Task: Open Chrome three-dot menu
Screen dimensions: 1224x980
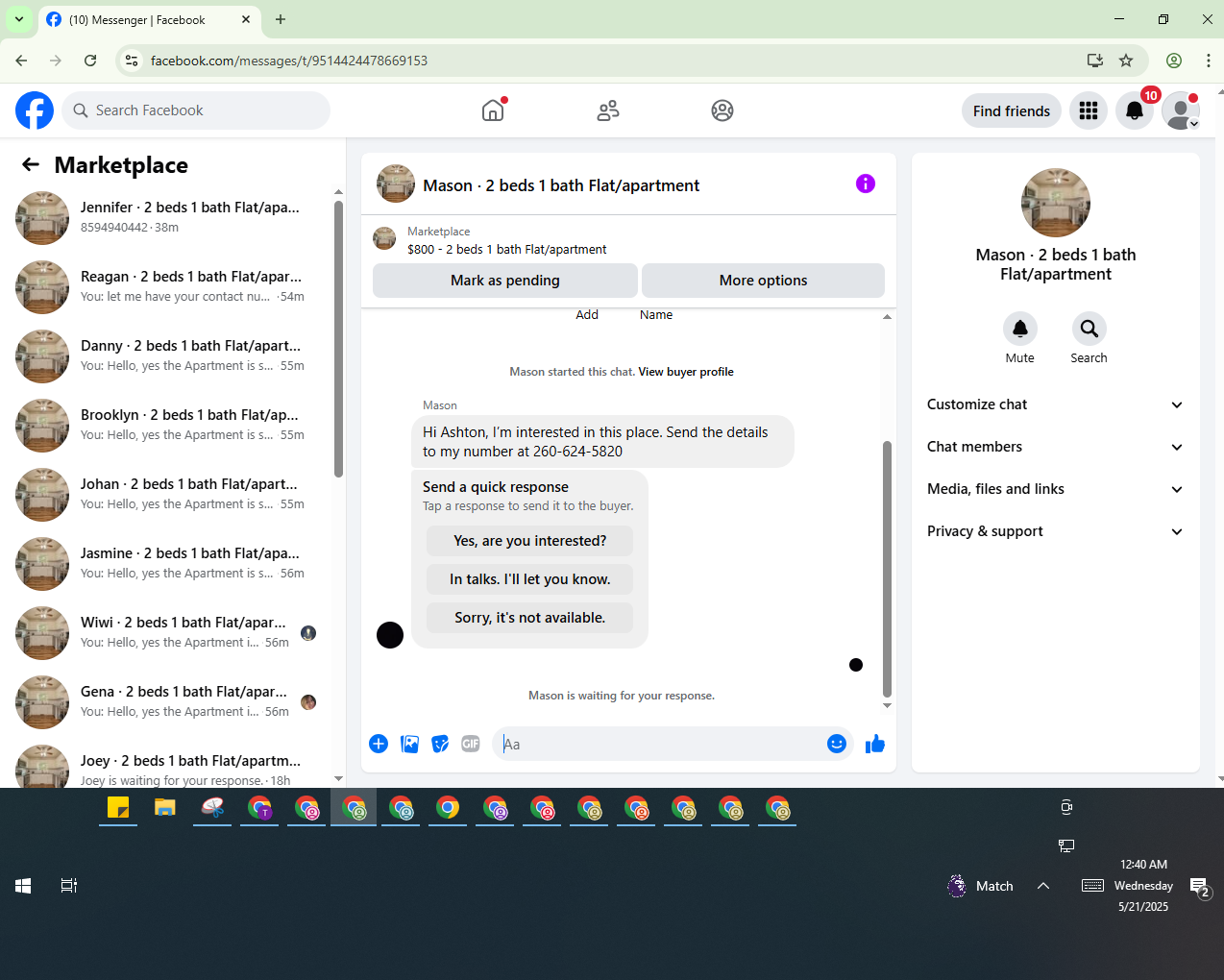Action: click(x=1208, y=61)
